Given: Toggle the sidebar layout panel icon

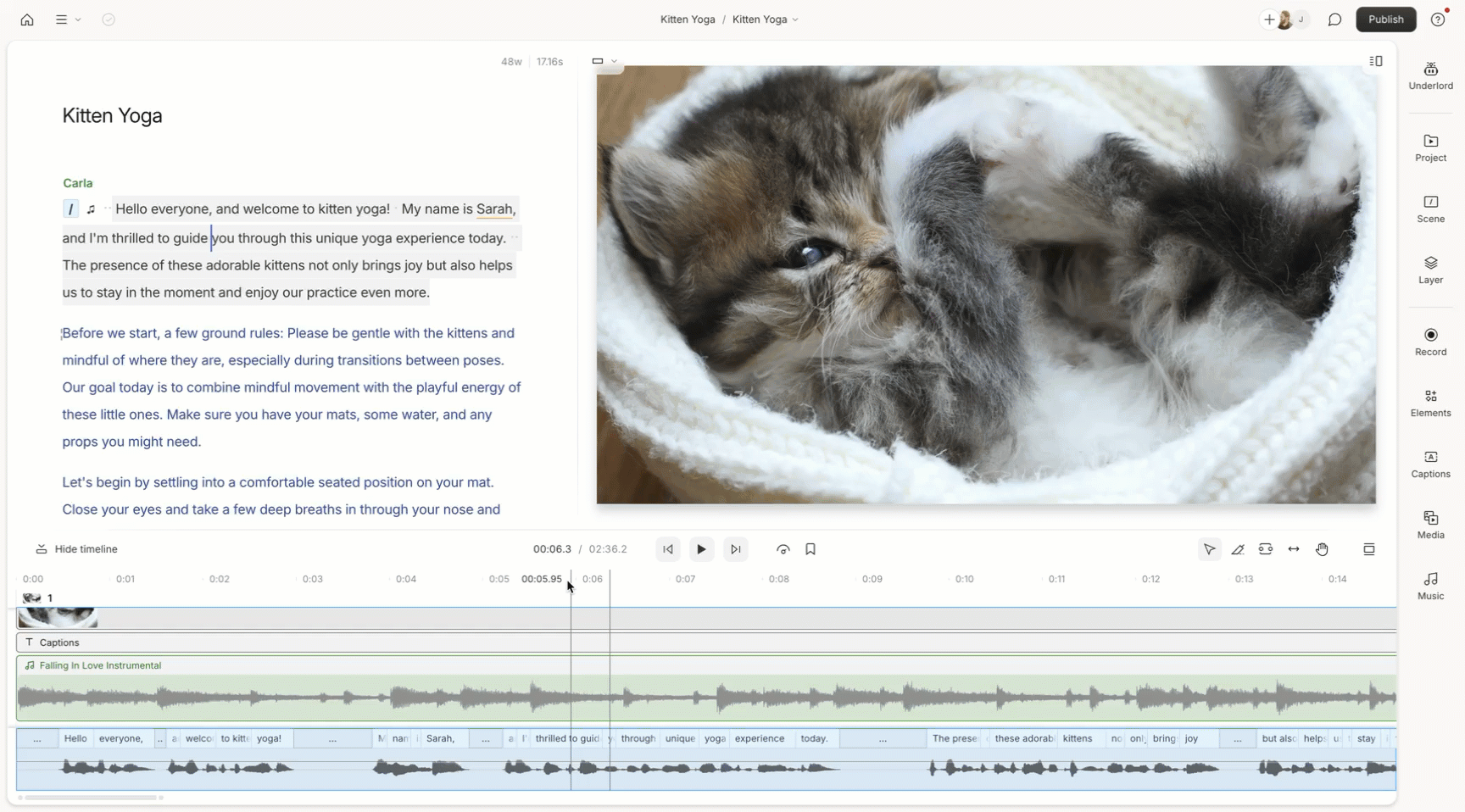Looking at the screenshot, I should point(1375,61).
